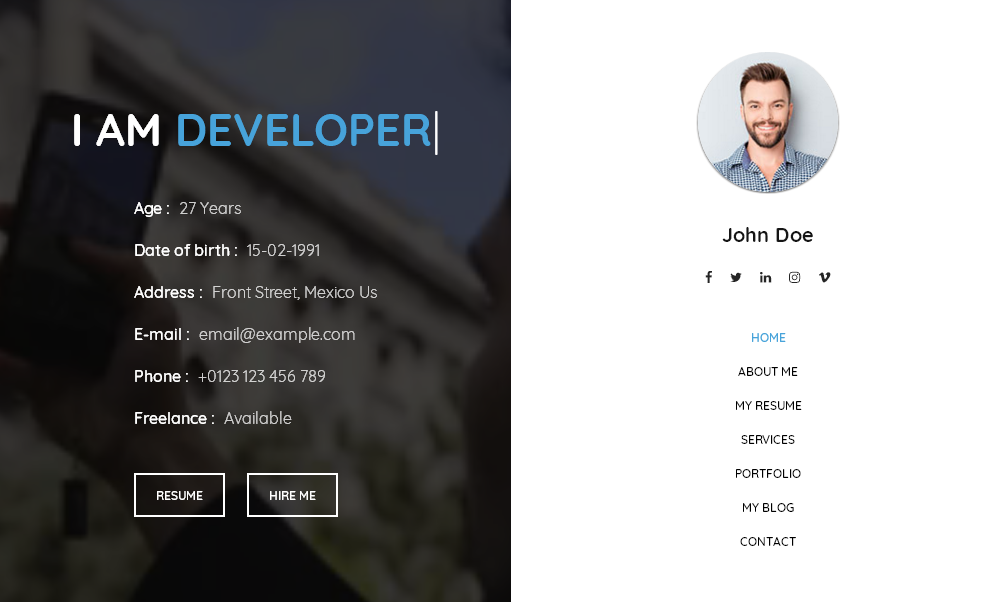Open the My Resume menu link
This screenshot has width=1007, height=602.
point(768,406)
